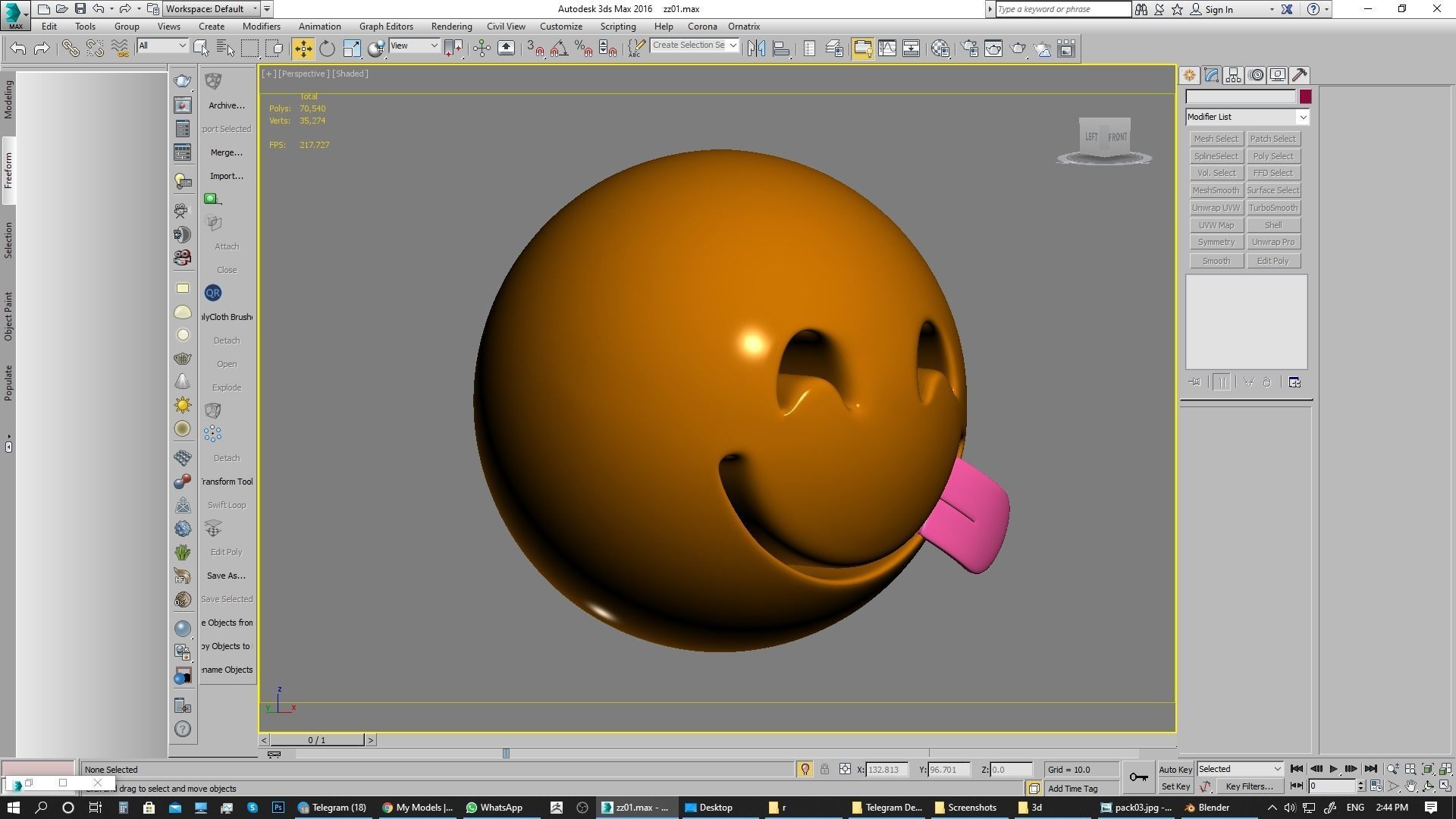The height and width of the screenshot is (819, 1456).
Task: Open the View reference coordinate dropdown
Action: coord(414,46)
